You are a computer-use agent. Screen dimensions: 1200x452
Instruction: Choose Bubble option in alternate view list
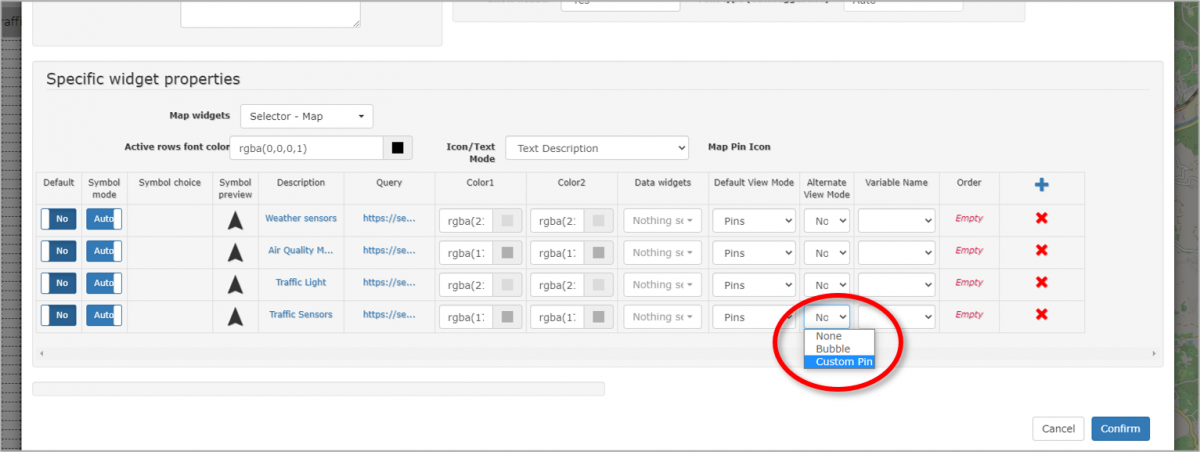(x=833, y=349)
